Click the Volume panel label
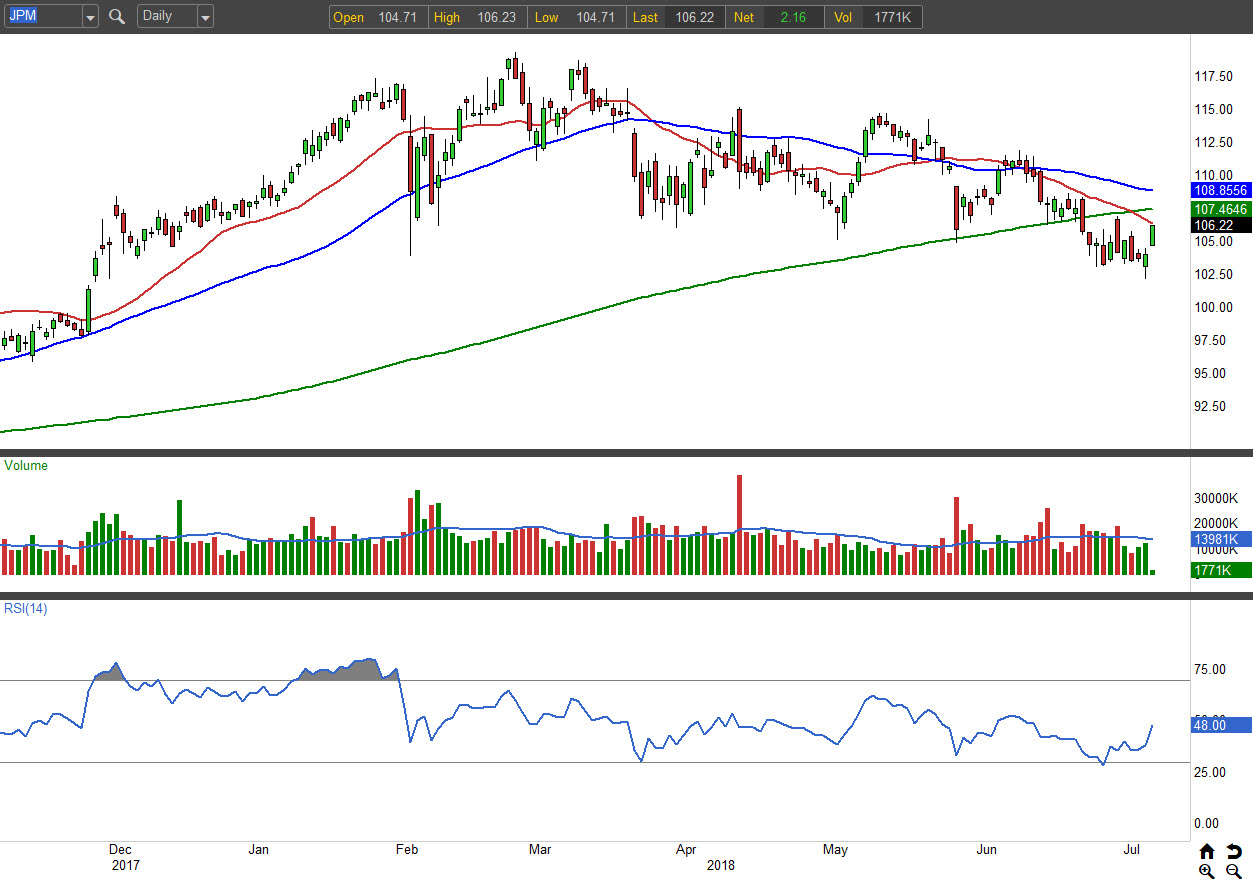The width and height of the screenshot is (1253, 881). click(26, 465)
